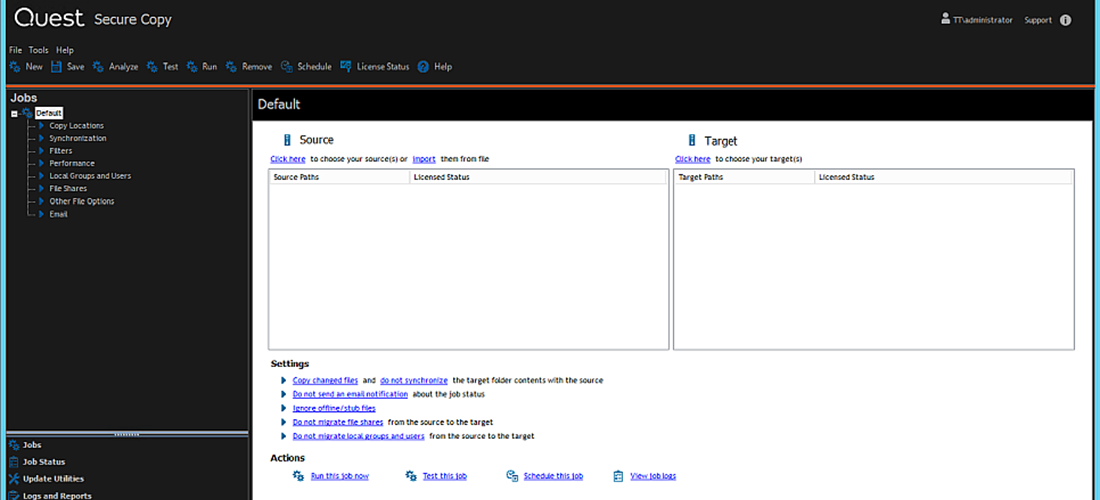This screenshot has height=500, width=1100.
Task: Click the Run toolbar icon
Action: [x=192, y=67]
